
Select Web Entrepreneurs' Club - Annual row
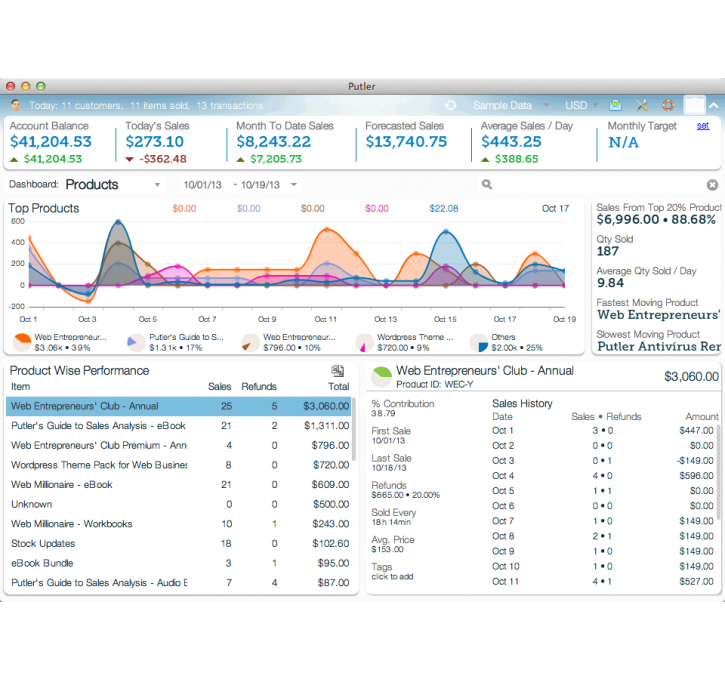tap(179, 406)
